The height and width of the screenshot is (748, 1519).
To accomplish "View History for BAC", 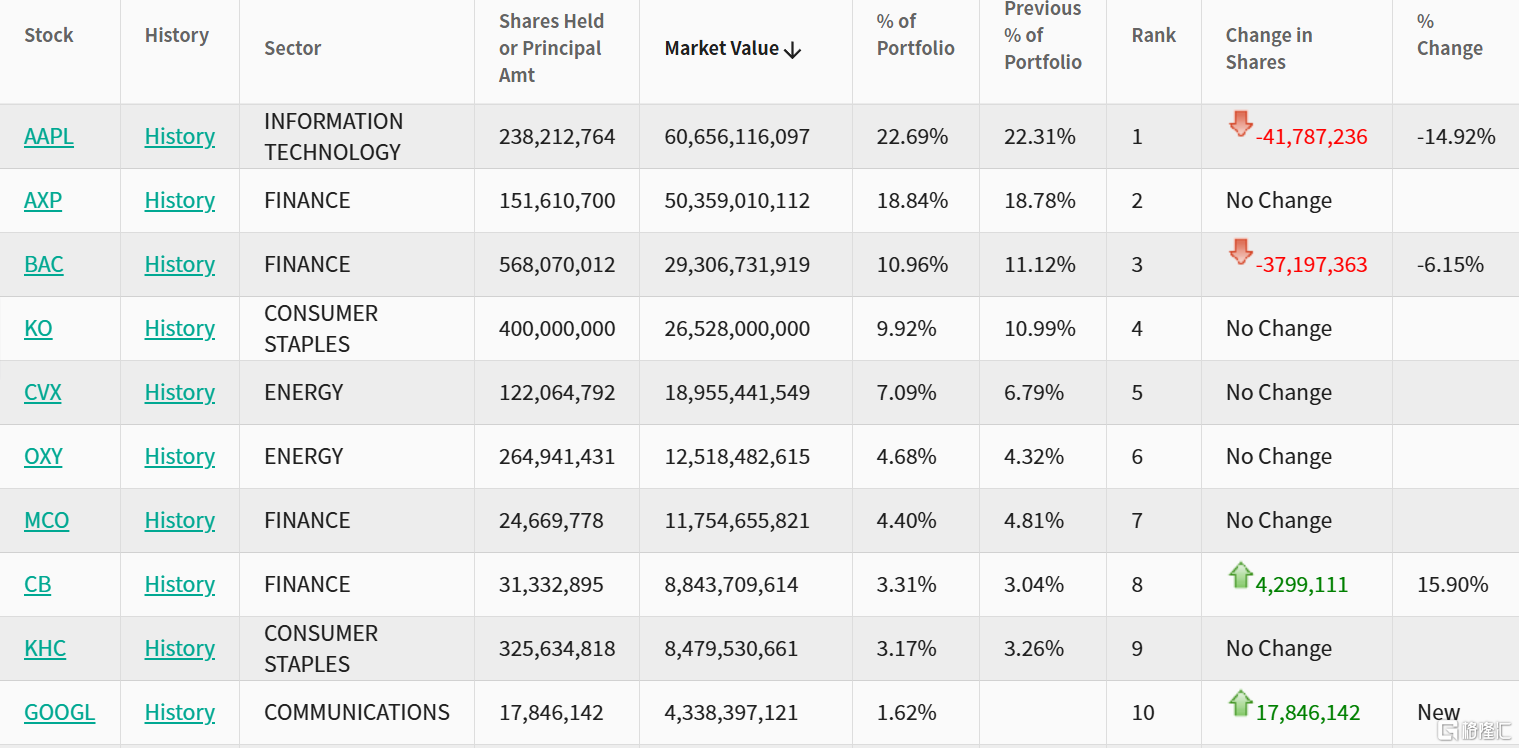I will [x=179, y=264].
